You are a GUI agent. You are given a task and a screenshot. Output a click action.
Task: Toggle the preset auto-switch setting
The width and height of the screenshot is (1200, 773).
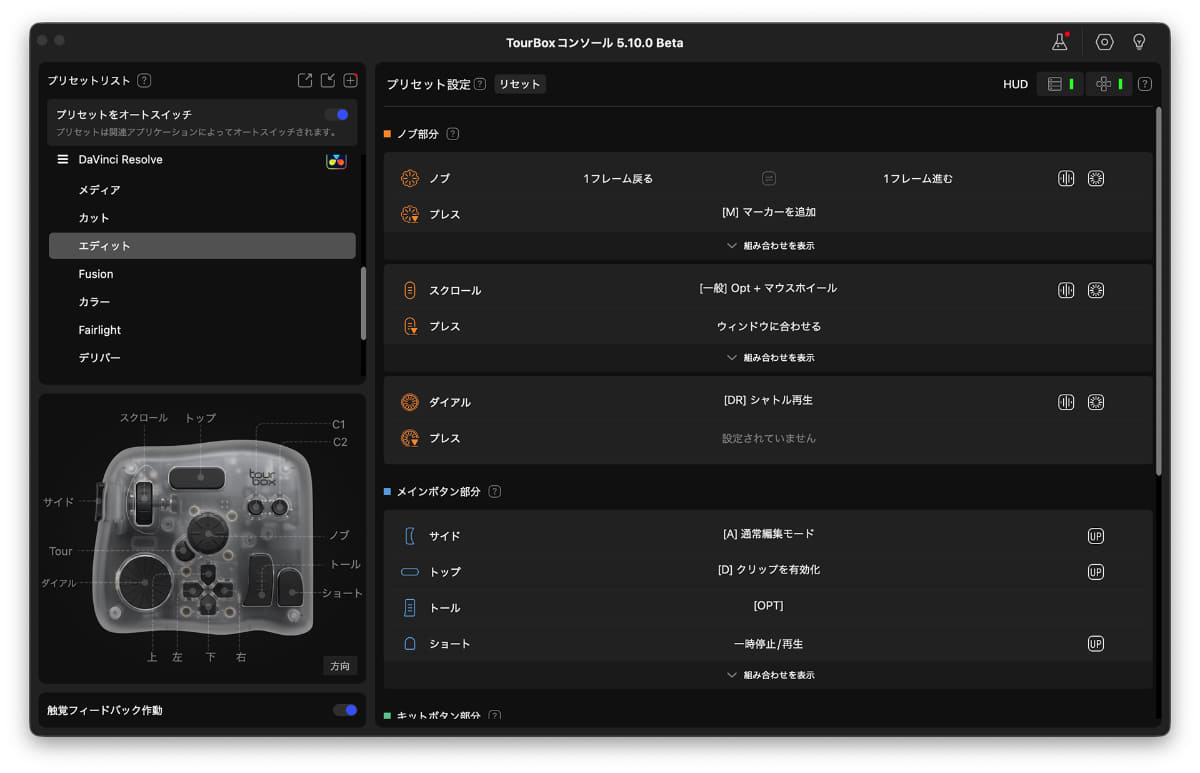(337, 114)
